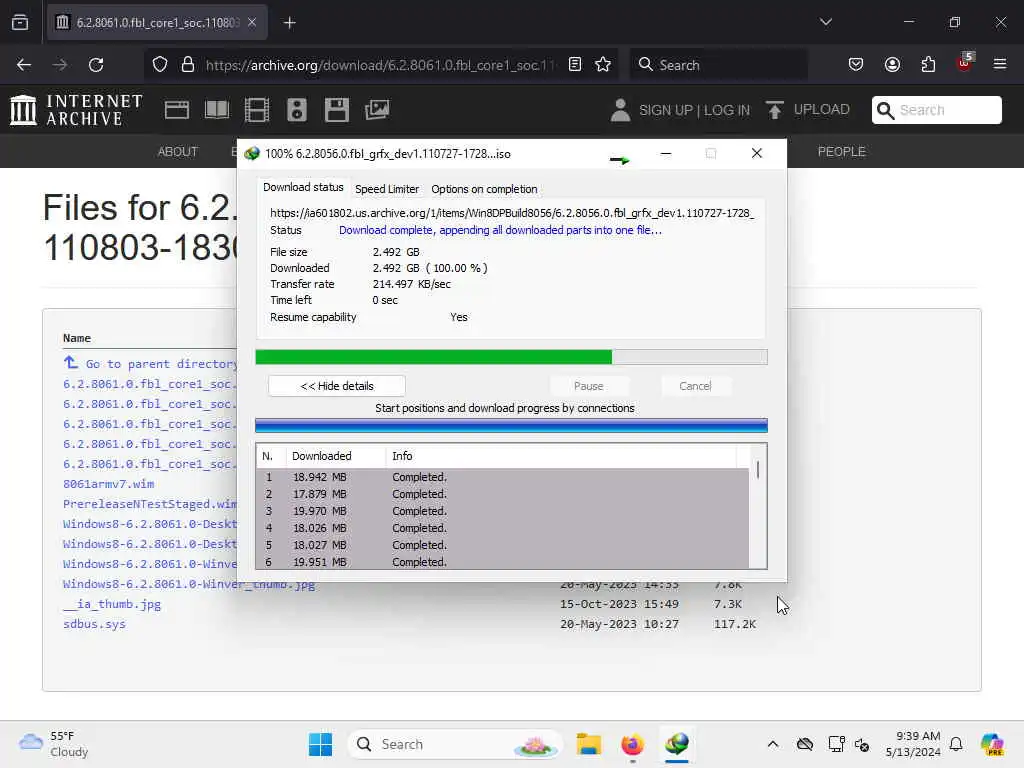
Task: Open File Explorer from taskbar
Action: pos(588,744)
